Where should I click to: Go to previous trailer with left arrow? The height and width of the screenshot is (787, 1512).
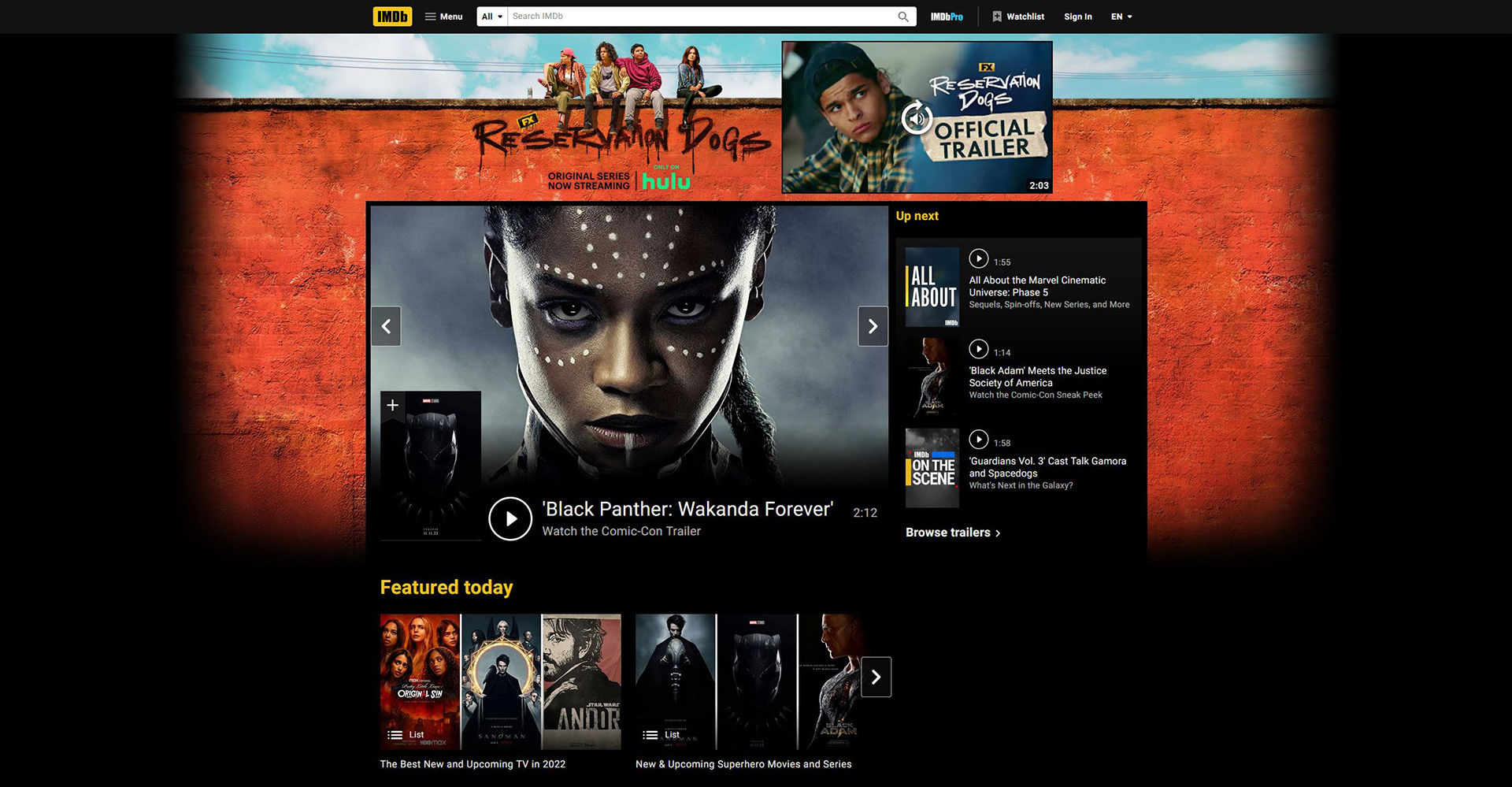click(x=386, y=326)
